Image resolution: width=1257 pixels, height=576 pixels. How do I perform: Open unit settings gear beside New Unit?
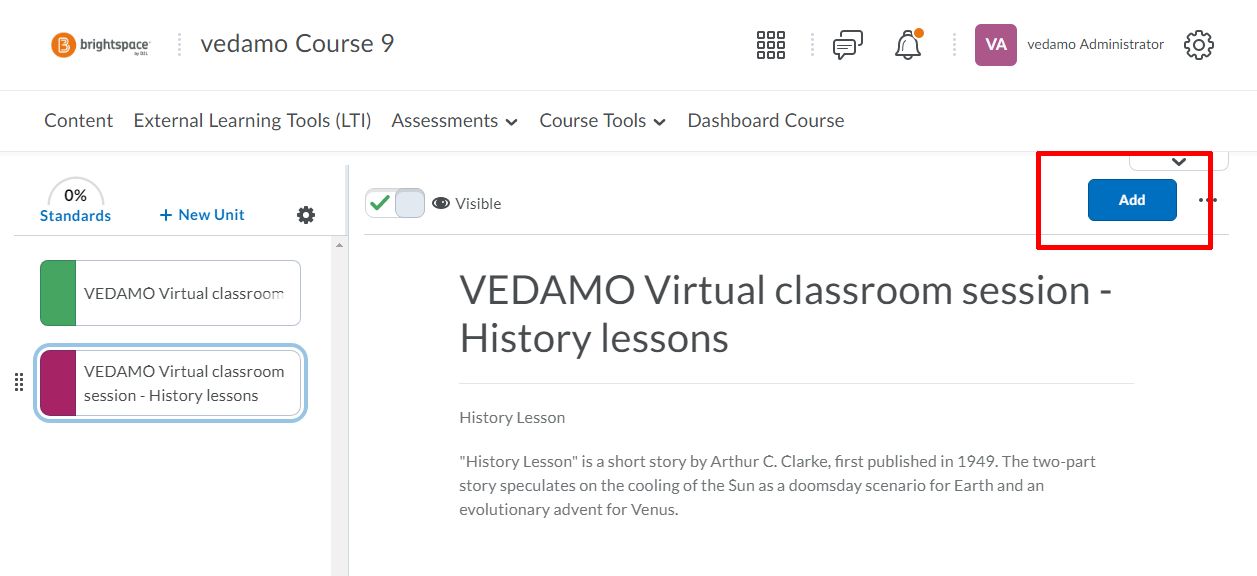tap(306, 215)
